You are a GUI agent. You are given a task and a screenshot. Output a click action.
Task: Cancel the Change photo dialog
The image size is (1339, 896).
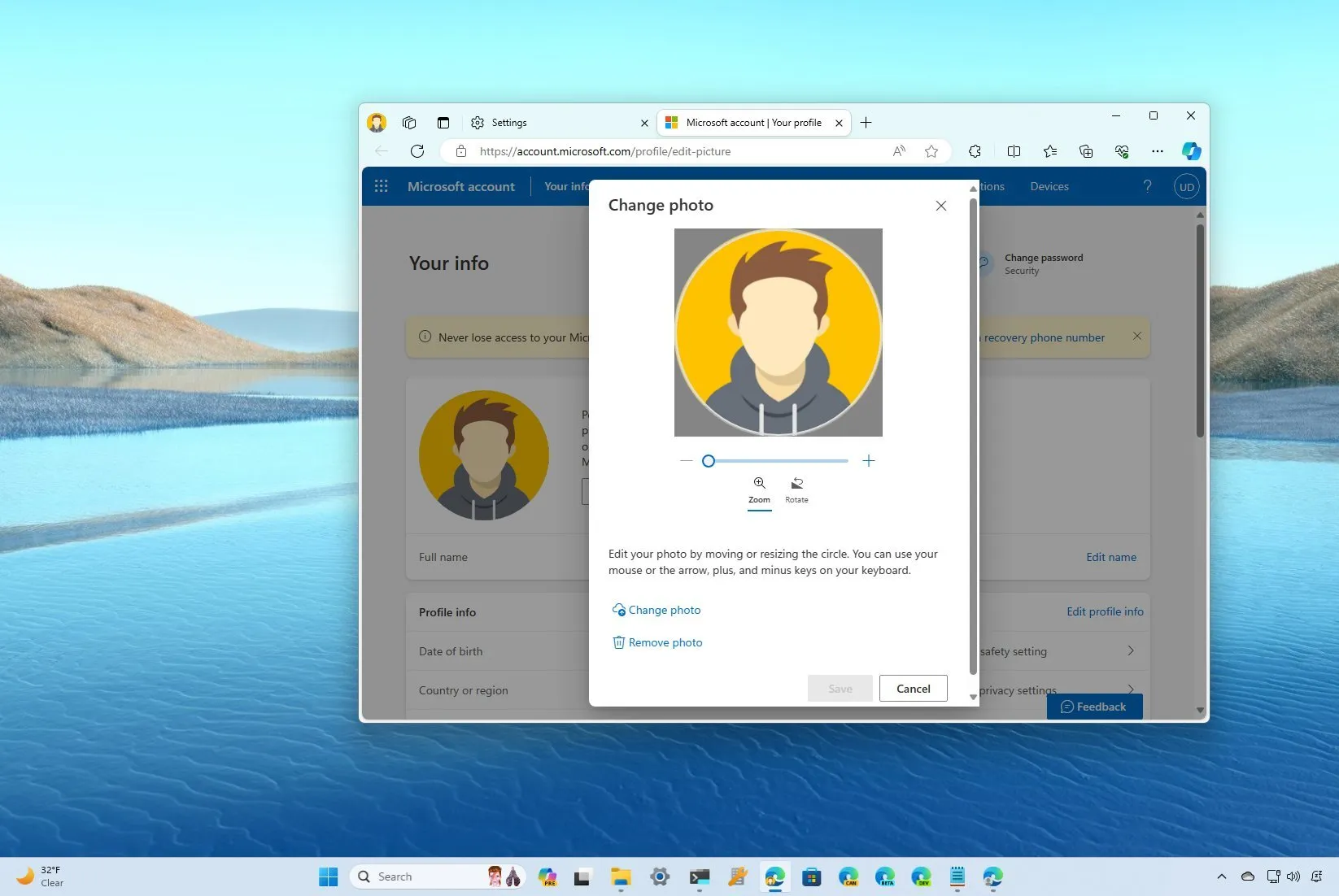point(912,688)
